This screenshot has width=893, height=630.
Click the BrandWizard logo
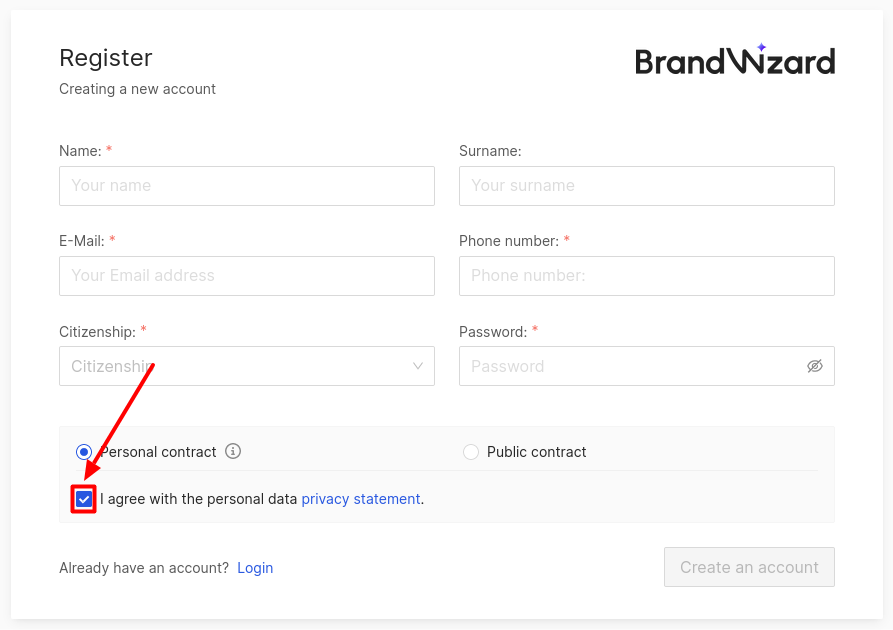735,59
